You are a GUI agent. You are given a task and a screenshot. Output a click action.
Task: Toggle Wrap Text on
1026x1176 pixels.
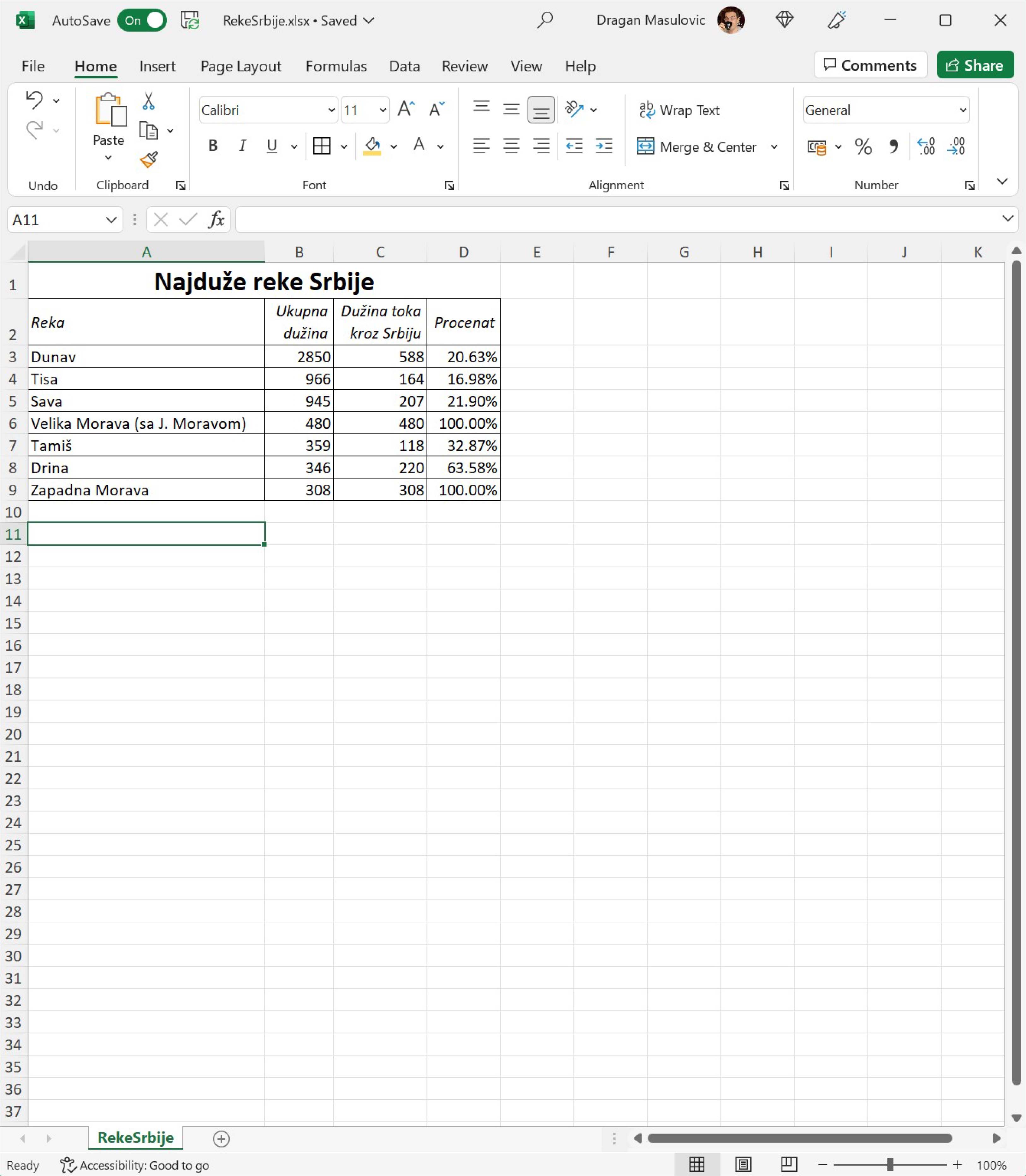pos(679,110)
